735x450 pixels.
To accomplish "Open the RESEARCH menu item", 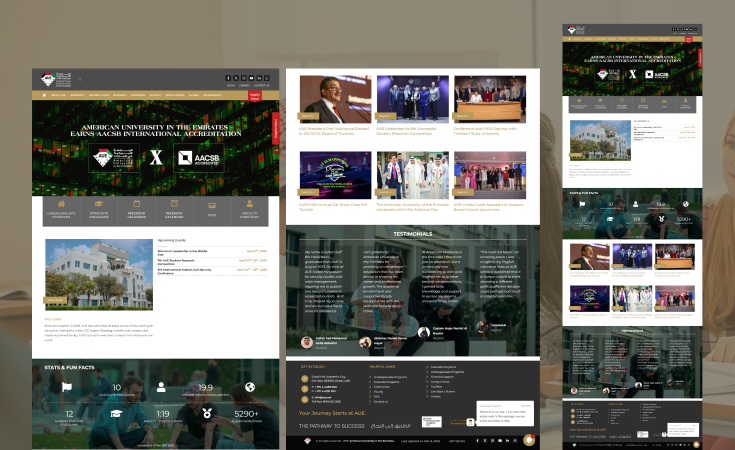I will (120, 95).
